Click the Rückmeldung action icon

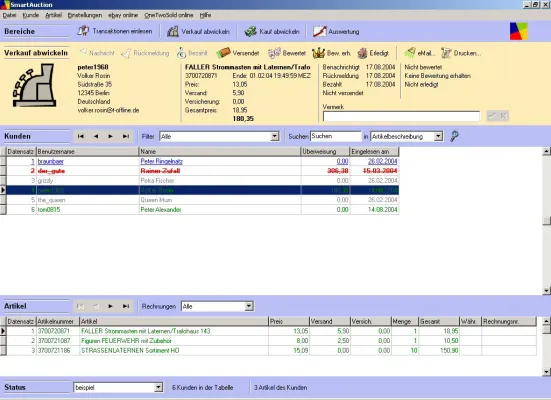click(126, 53)
